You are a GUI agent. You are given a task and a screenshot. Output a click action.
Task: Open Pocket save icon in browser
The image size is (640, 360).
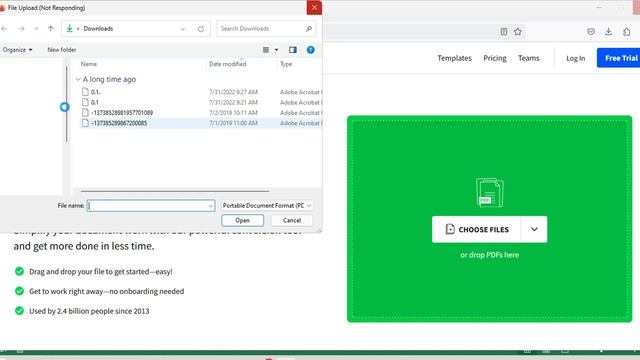coord(591,31)
